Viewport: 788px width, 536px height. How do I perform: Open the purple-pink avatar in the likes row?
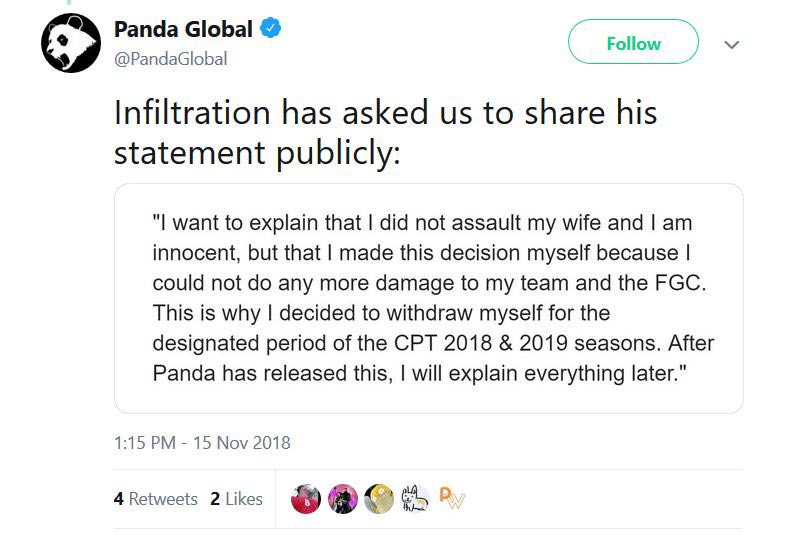pyautogui.click(x=342, y=499)
